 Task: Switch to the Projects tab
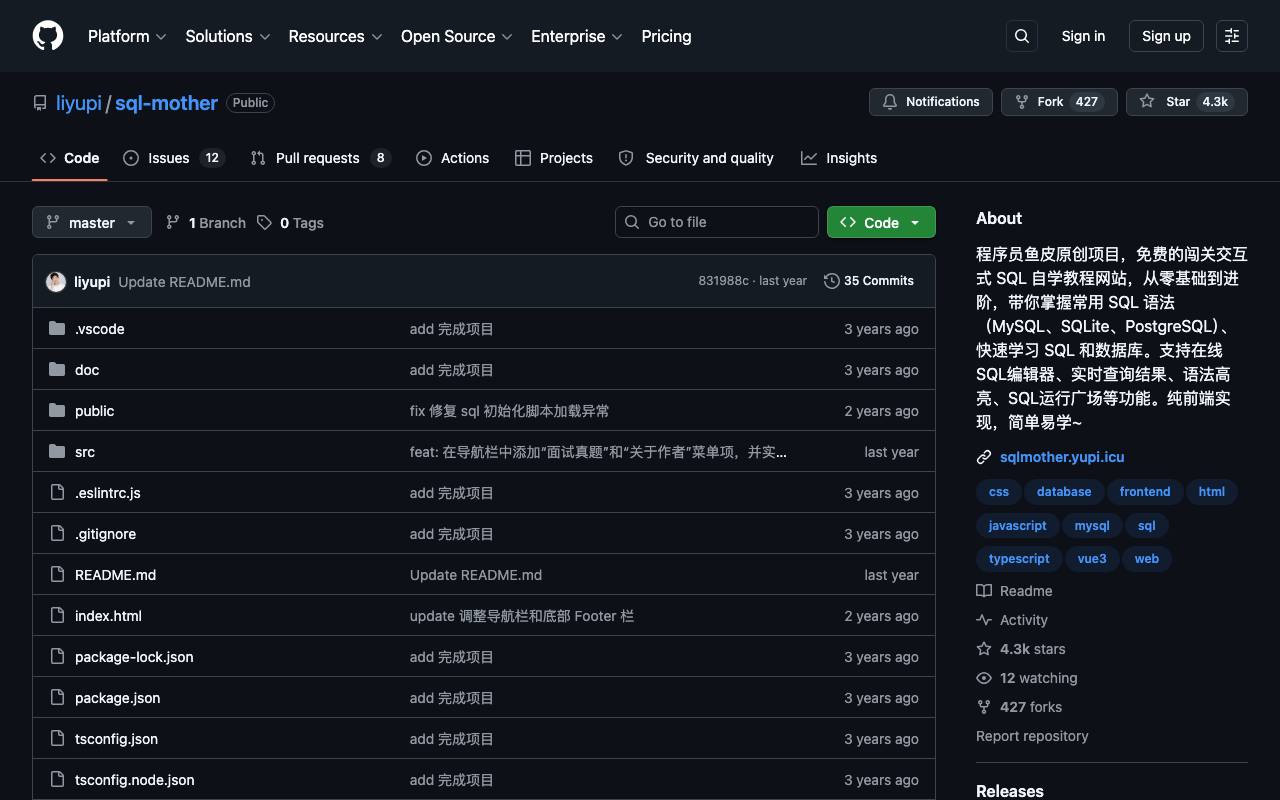(553, 158)
